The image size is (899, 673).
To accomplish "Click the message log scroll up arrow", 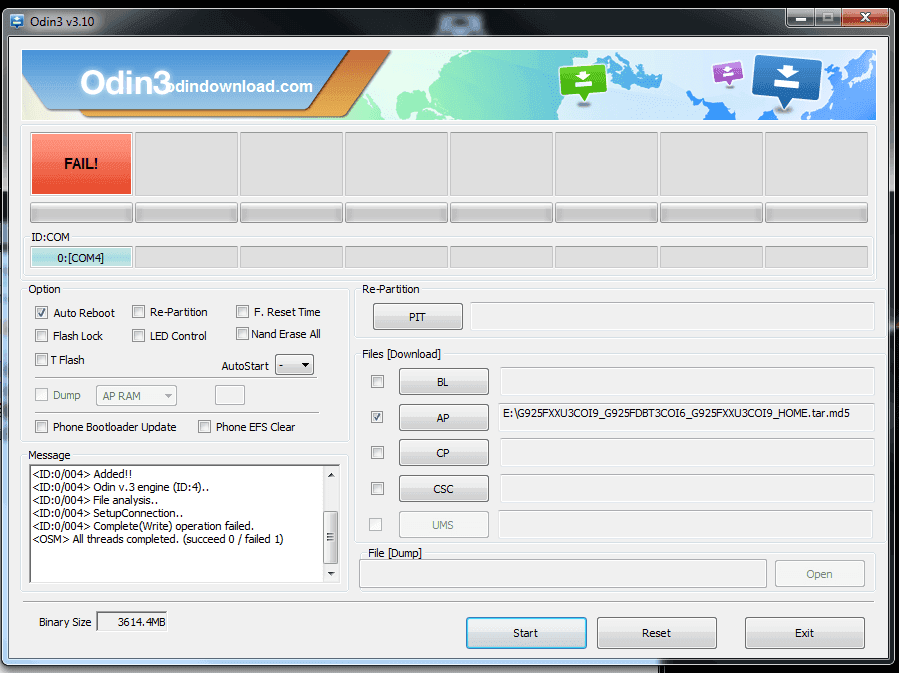I will [x=331, y=475].
